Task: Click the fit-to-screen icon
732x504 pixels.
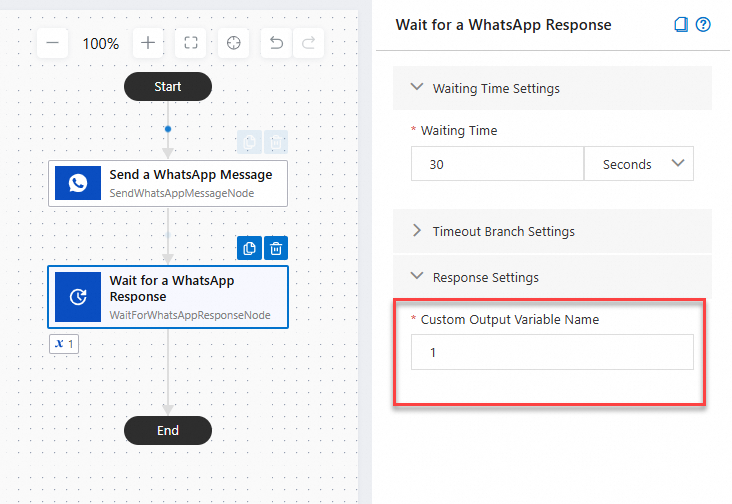Action: (x=190, y=43)
